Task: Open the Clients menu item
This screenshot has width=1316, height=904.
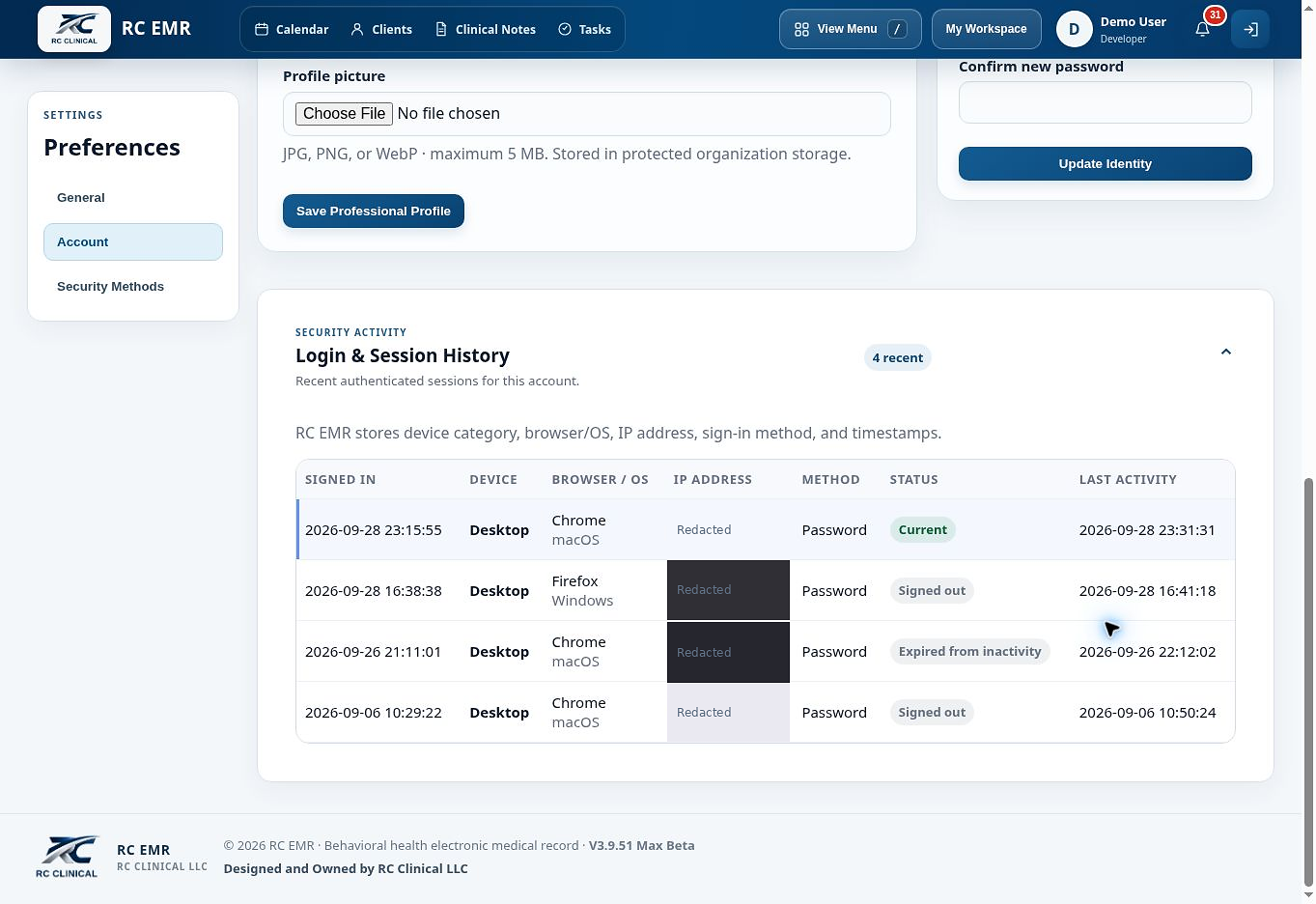Action: pyautogui.click(x=381, y=29)
